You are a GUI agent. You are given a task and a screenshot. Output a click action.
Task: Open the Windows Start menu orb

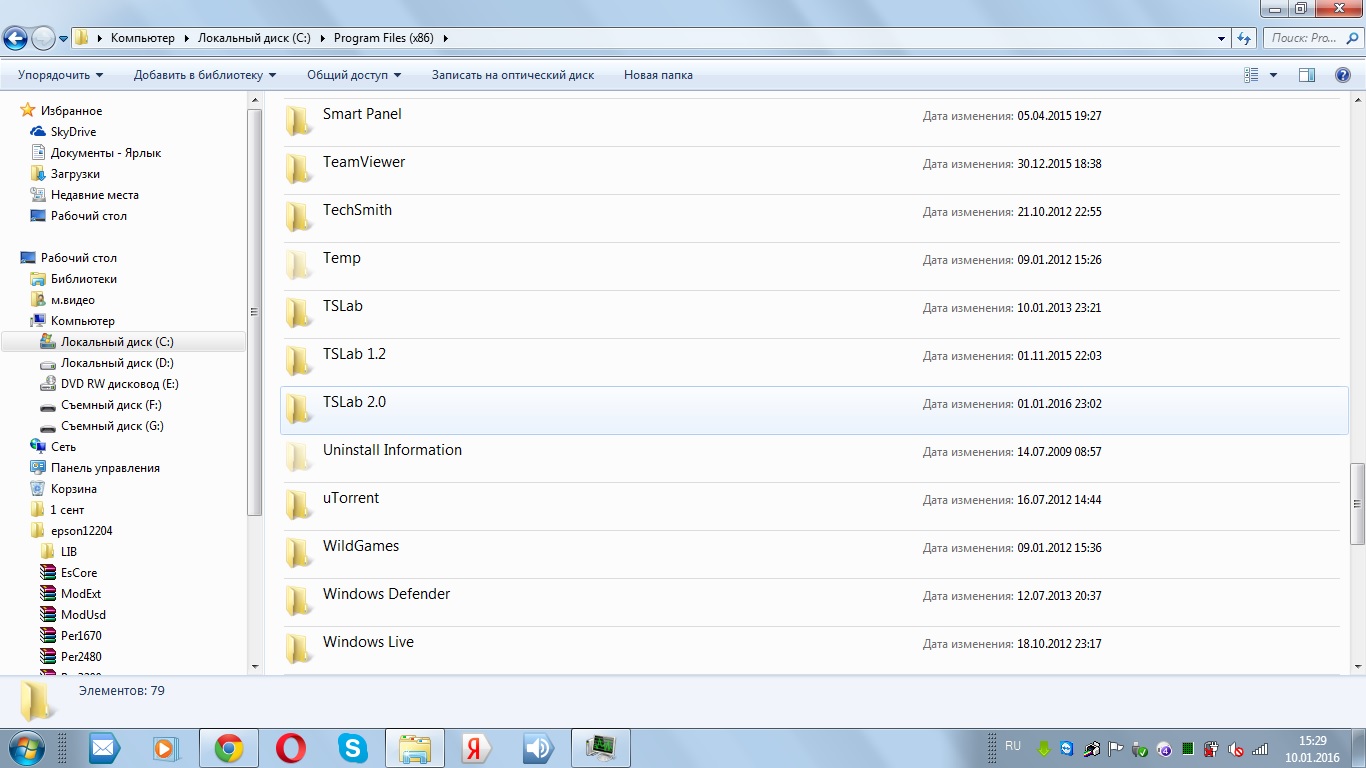tap(25, 747)
